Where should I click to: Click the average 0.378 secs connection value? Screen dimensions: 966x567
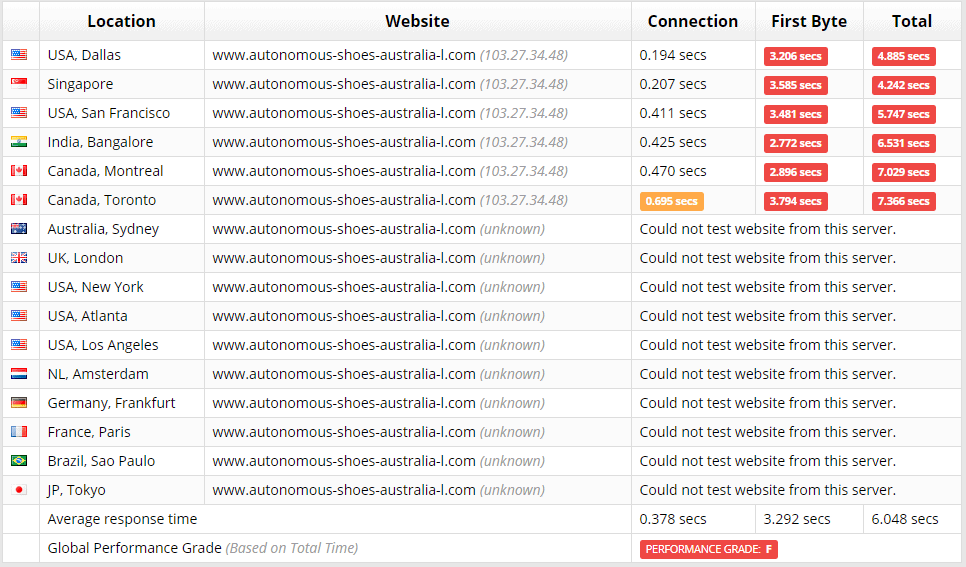[673, 519]
